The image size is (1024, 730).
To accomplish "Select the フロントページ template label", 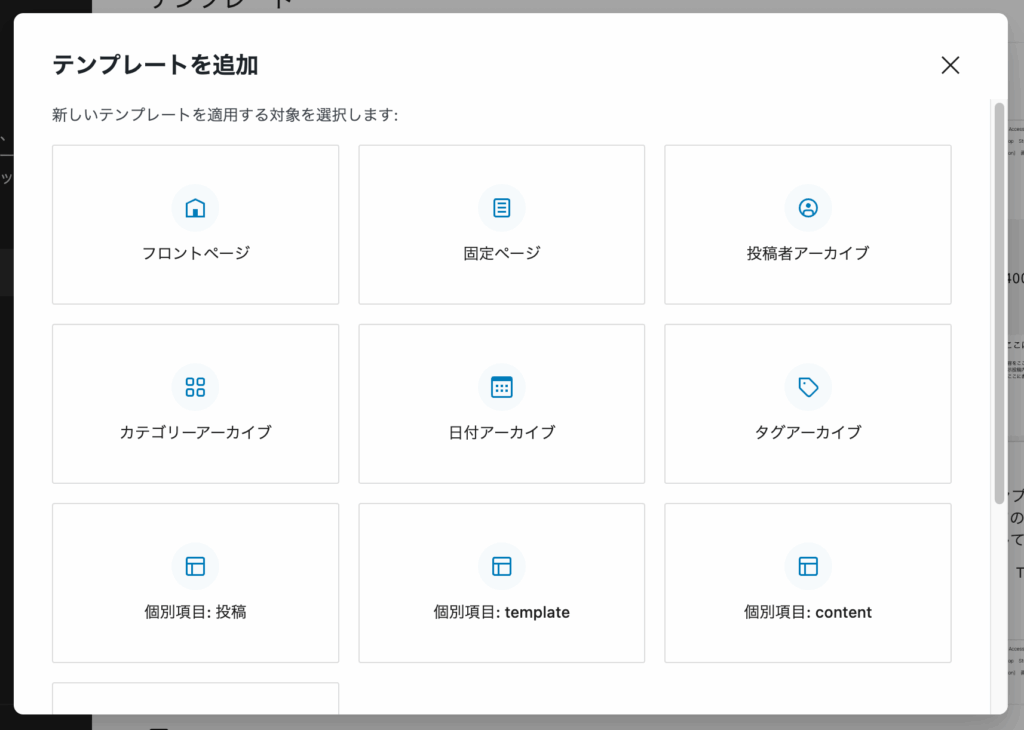I will [195, 253].
